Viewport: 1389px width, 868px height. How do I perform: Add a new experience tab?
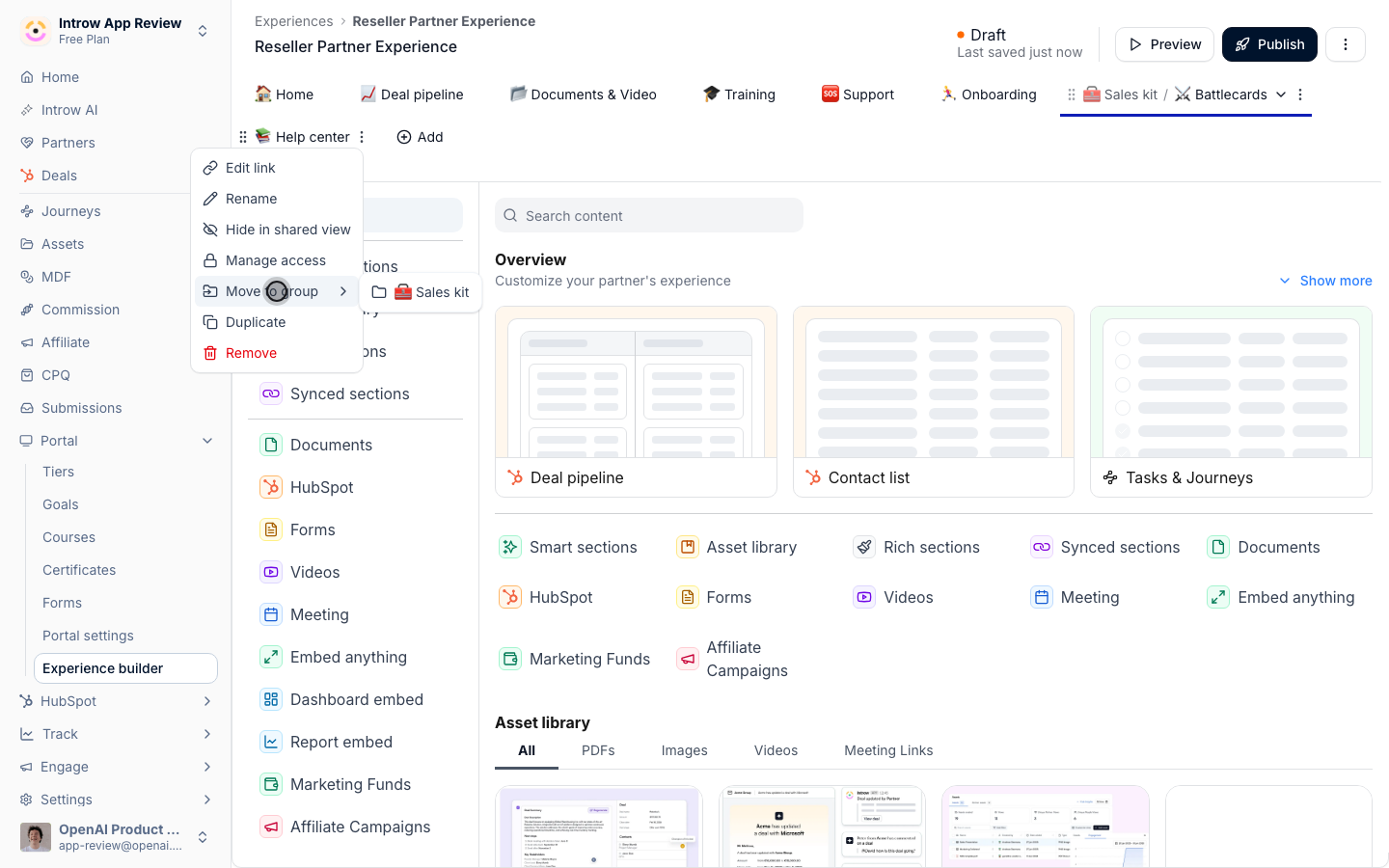click(420, 137)
